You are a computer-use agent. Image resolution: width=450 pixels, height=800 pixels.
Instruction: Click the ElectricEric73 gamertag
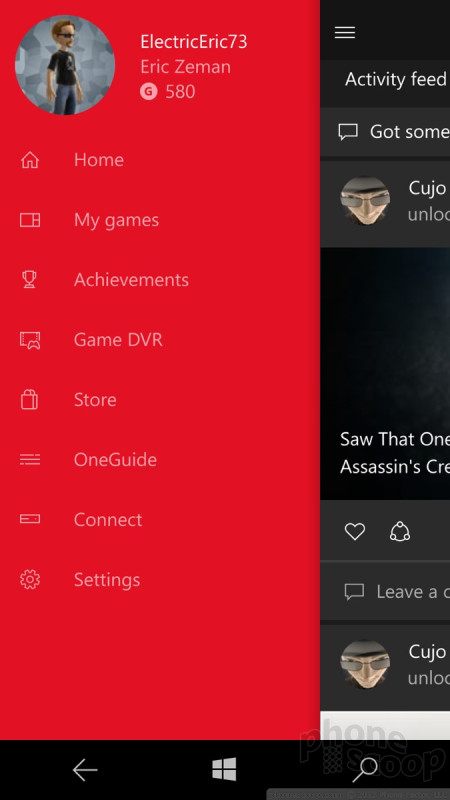193,42
